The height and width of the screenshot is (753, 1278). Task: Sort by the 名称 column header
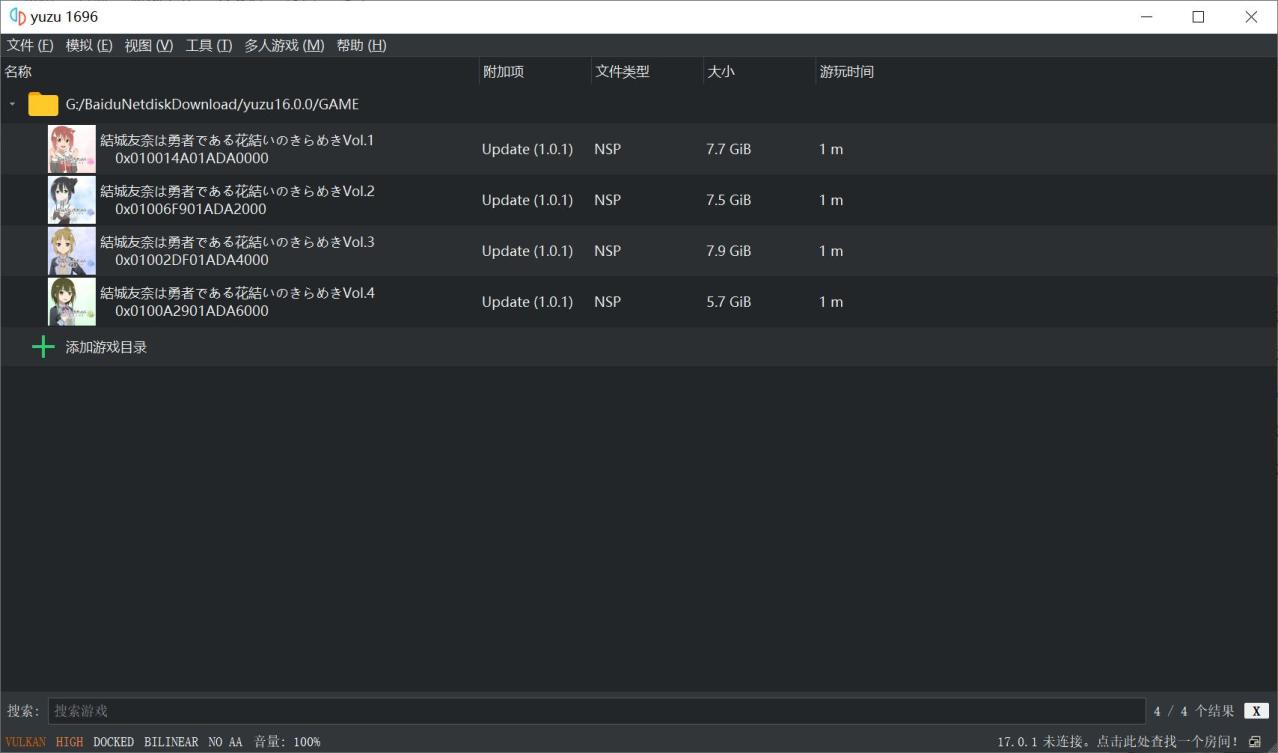point(240,72)
